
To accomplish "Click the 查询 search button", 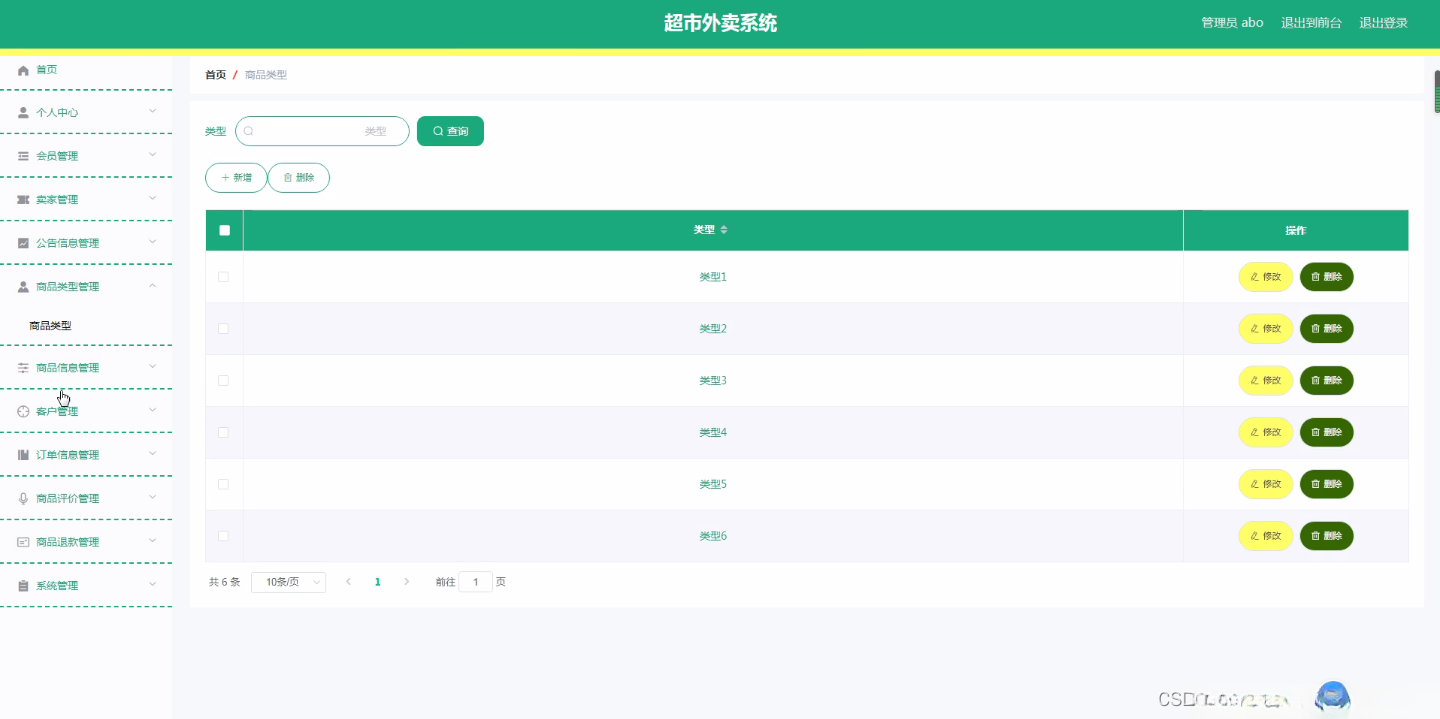I will [450, 131].
